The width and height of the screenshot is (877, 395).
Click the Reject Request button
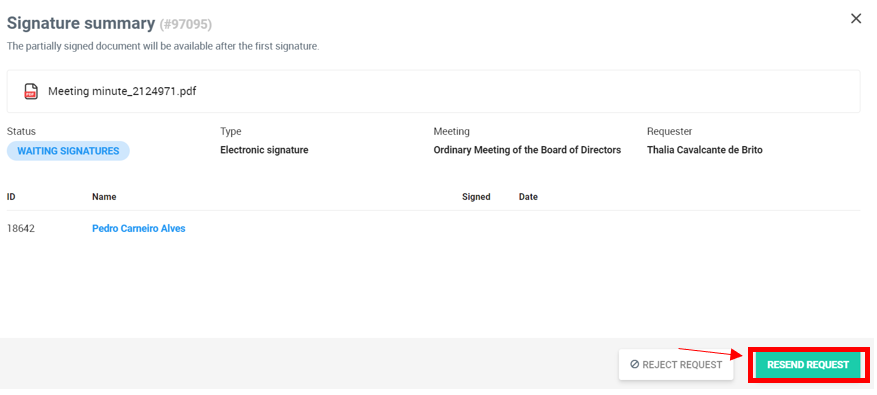tap(676, 365)
